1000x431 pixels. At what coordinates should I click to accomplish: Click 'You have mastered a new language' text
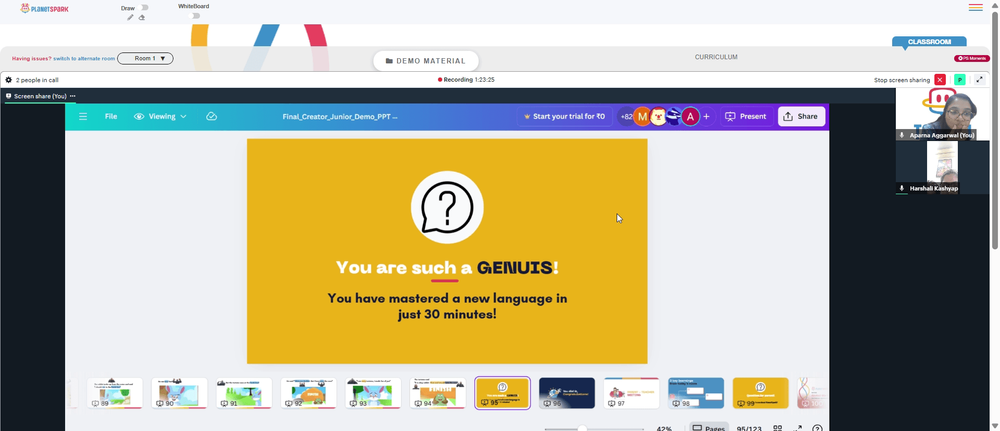coord(447,306)
